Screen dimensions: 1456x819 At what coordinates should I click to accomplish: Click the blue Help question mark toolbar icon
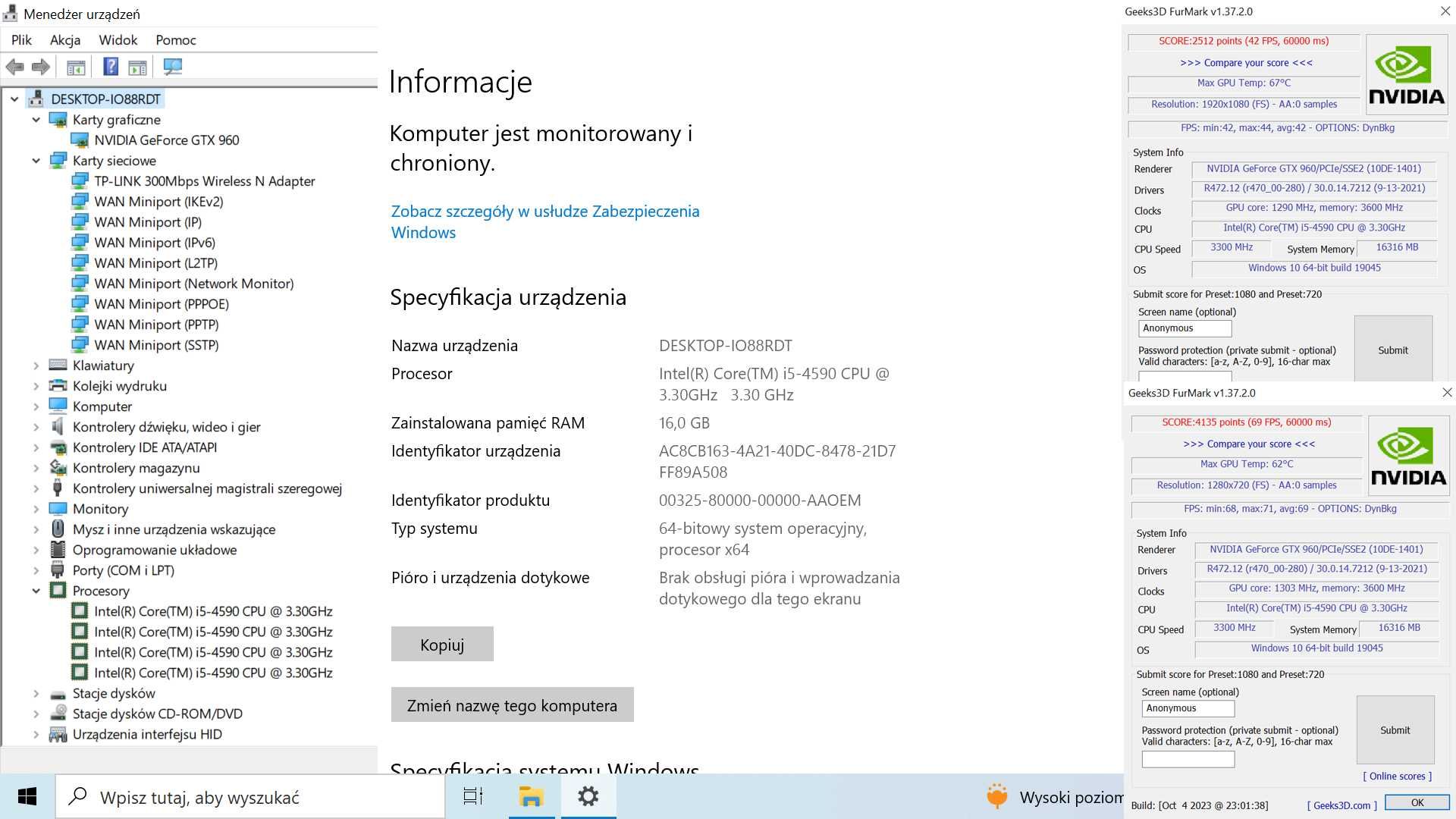(111, 67)
